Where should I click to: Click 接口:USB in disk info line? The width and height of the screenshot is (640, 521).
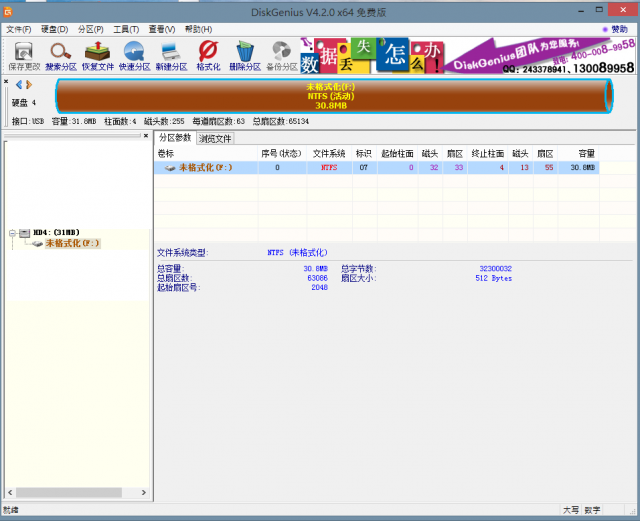pyautogui.click(x=28, y=121)
